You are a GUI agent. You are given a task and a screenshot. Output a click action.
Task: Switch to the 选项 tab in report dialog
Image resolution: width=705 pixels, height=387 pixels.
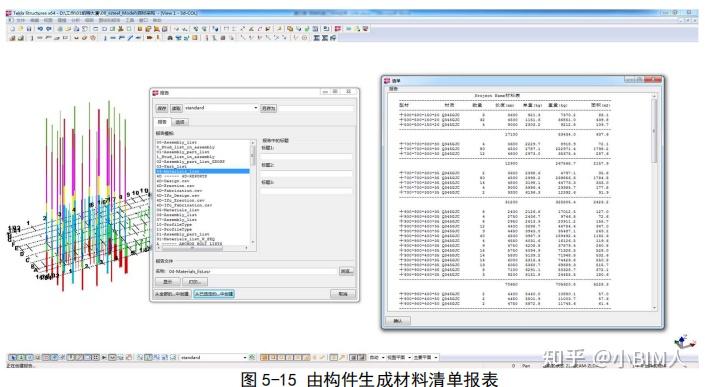click(180, 122)
